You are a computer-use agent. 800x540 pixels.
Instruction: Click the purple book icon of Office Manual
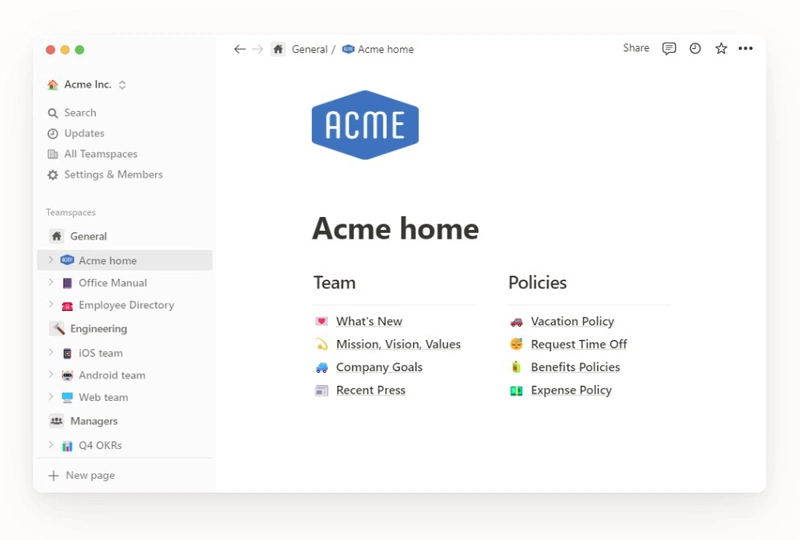pos(67,283)
